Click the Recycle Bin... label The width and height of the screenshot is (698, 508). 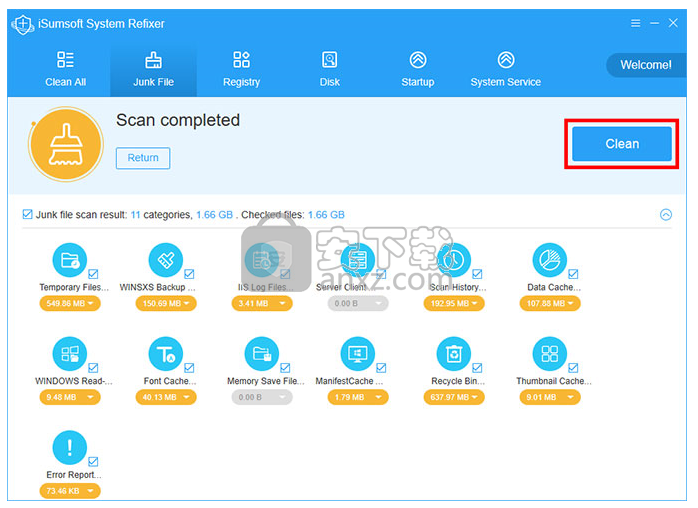[x=458, y=381]
